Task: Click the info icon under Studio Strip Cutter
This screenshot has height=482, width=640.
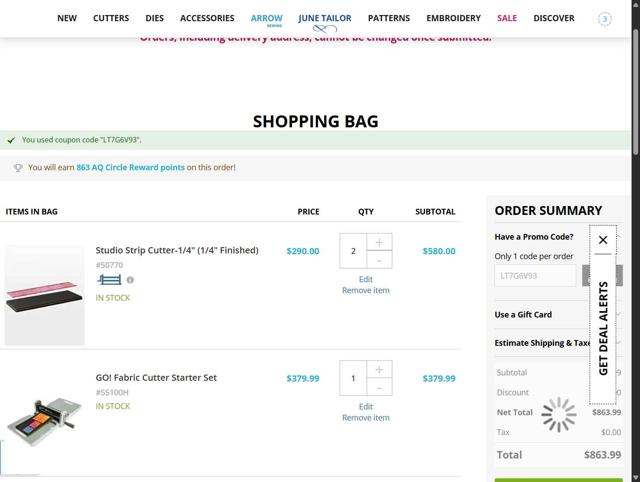Action: 130,280
